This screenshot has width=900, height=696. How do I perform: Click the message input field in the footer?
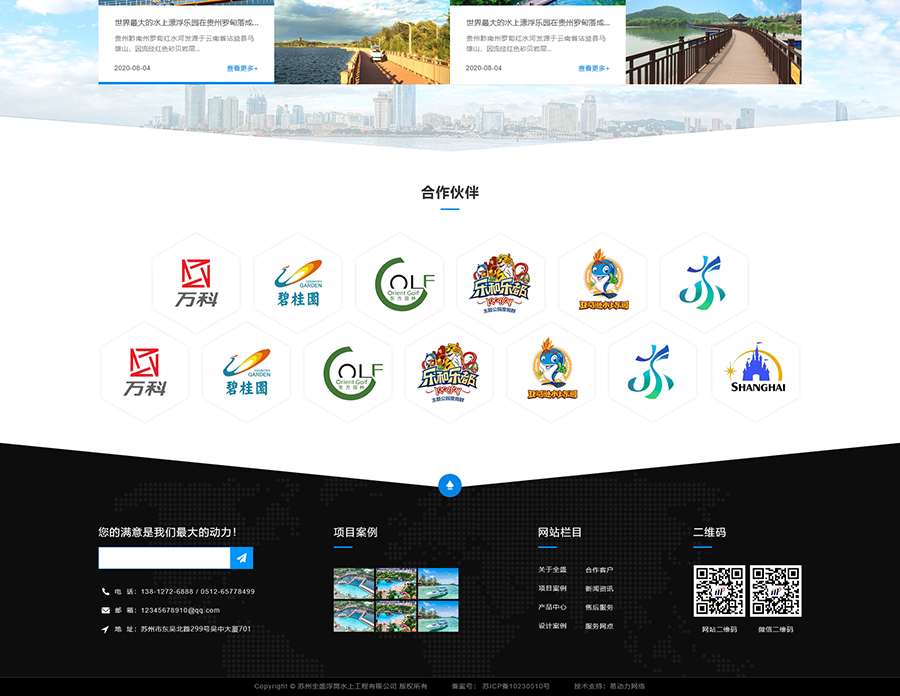[x=162, y=559]
